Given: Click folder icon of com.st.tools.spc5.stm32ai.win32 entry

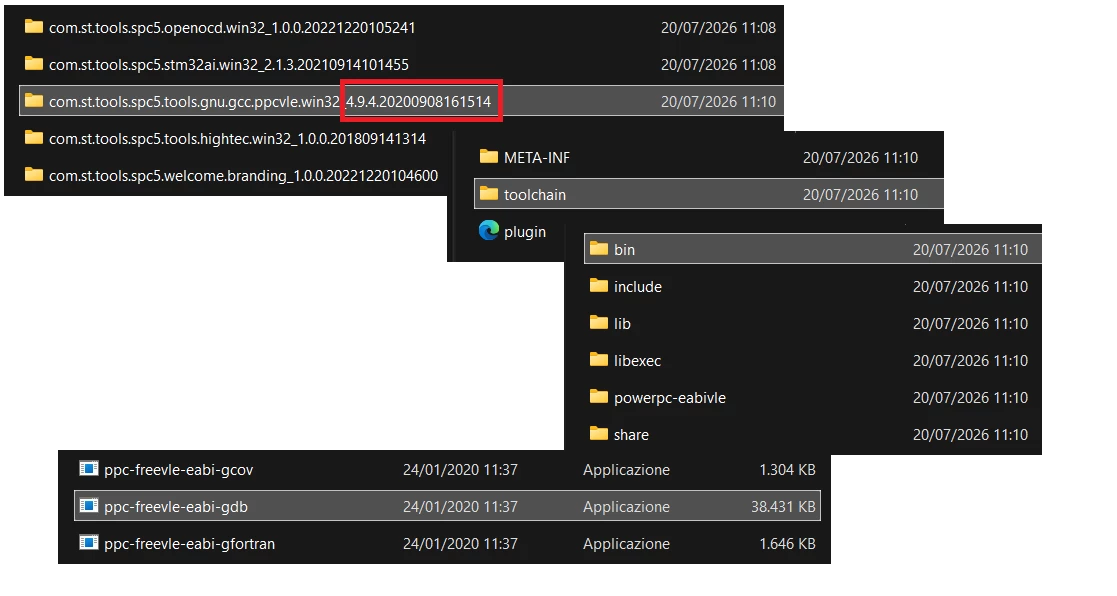Looking at the screenshot, I should pyautogui.click(x=33, y=63).
